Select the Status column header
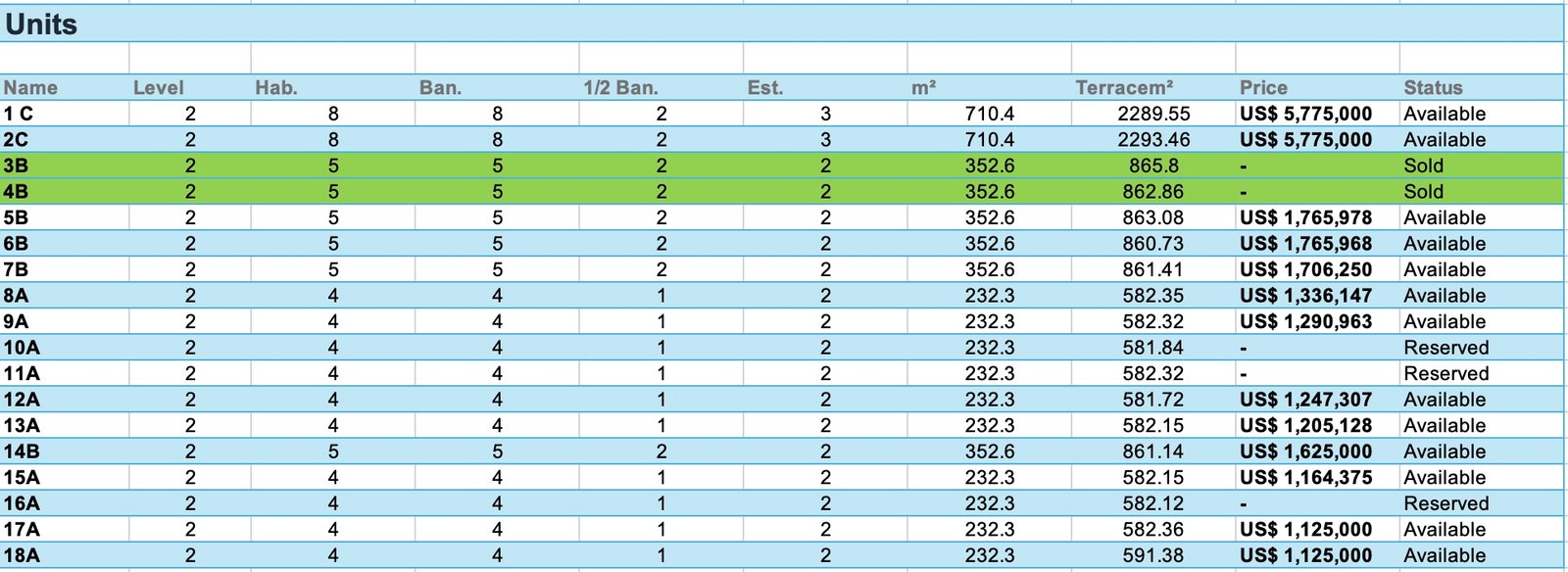Screen dimensions: 1568x572 pos(1433,87)
